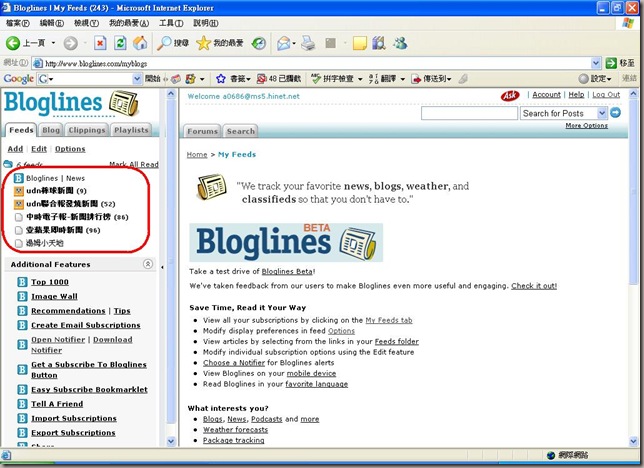The image size is (644, 468).
Task: Click the Bloglines newspaper logo in sidebar
Action: 124,103
